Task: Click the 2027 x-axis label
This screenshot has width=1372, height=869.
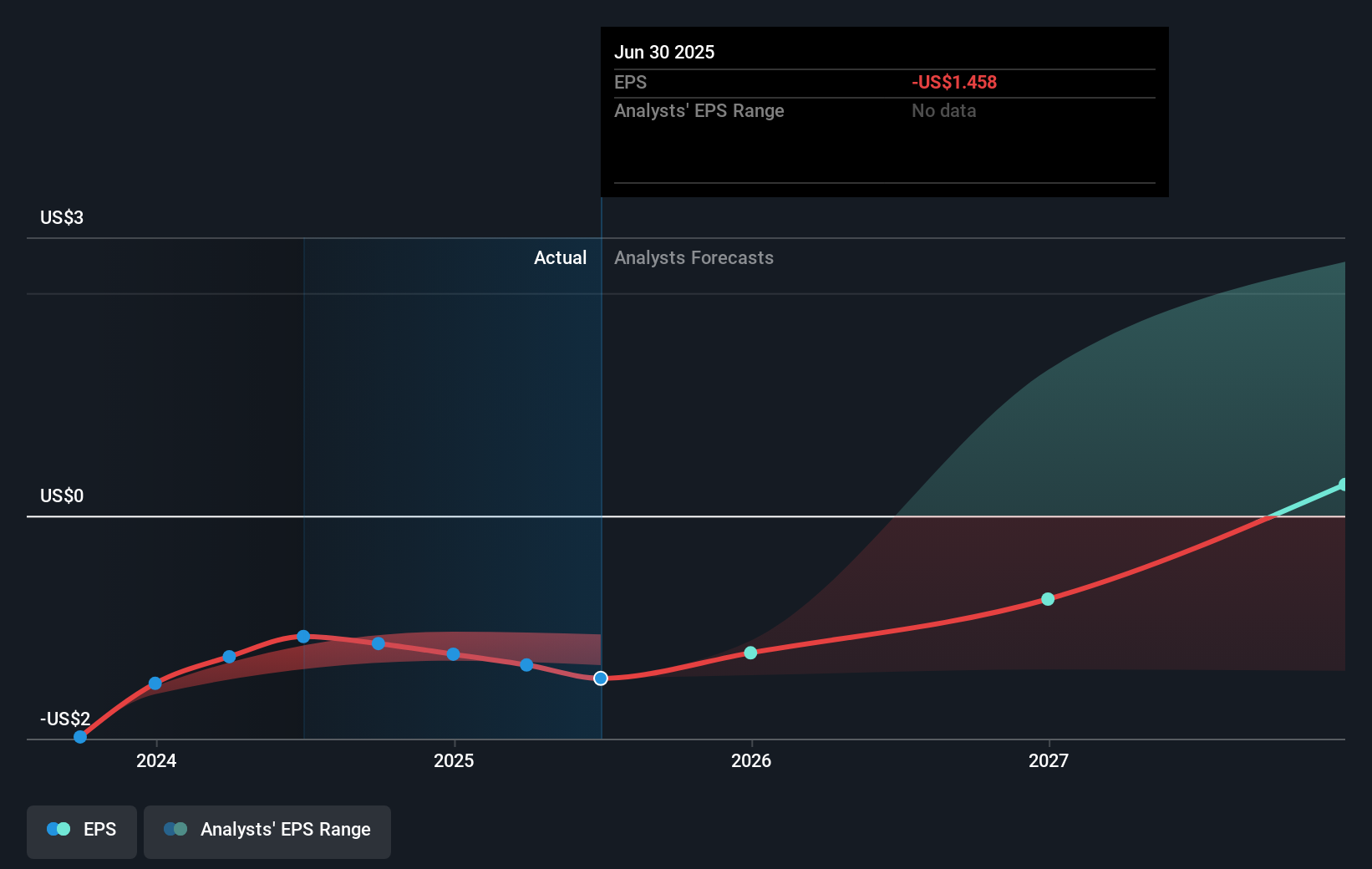Action: [x=1049, y=760]
